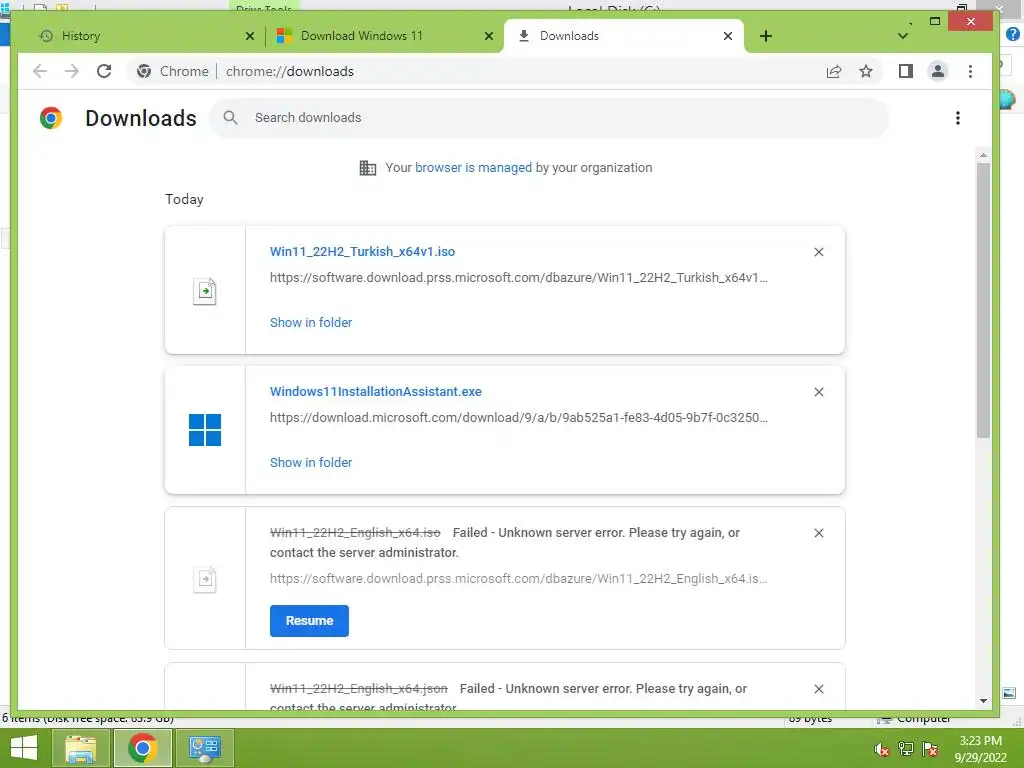Click the scrollbar up arrow
Image resolution: width=1024 pixels, height=768 pixels.
983,155
